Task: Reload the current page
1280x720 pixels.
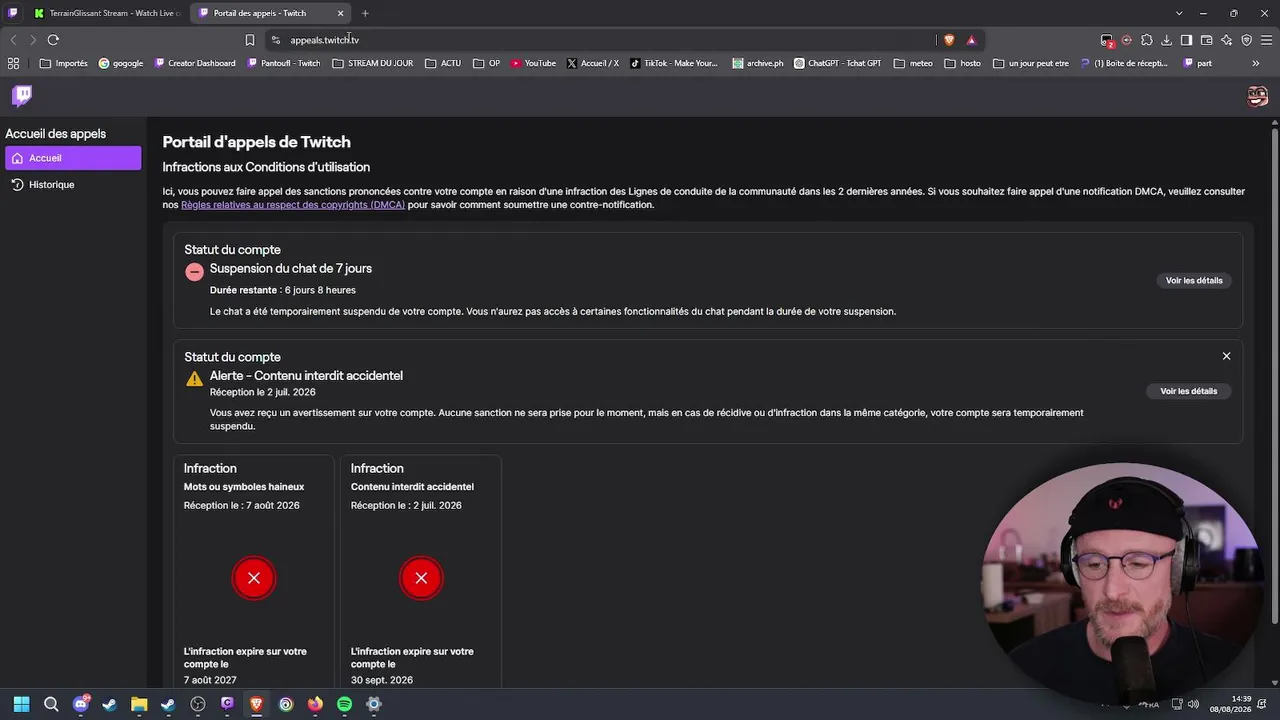Action: (53, 40)
